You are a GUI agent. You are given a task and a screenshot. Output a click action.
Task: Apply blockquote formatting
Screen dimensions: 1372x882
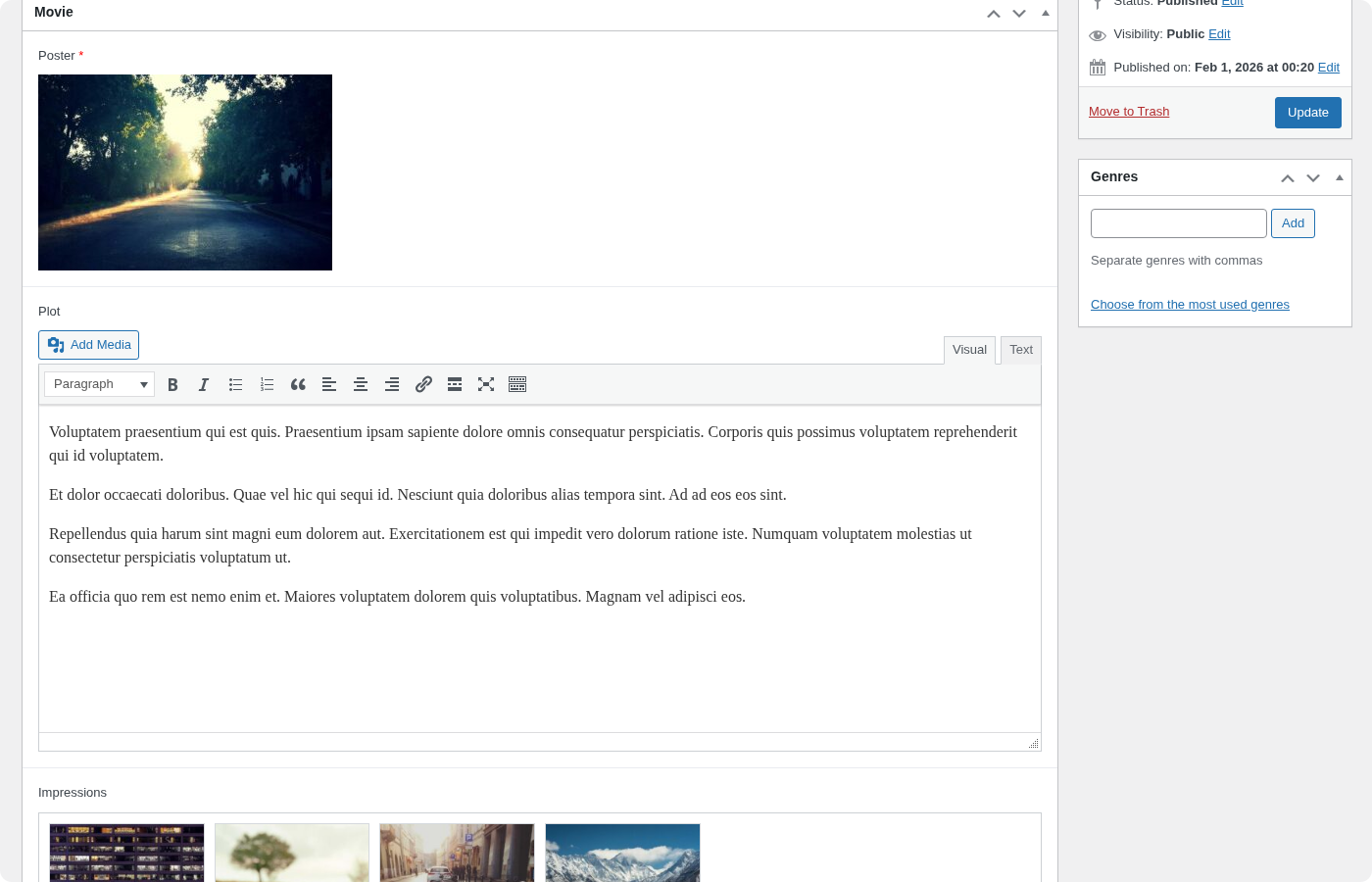click(298, 384)
